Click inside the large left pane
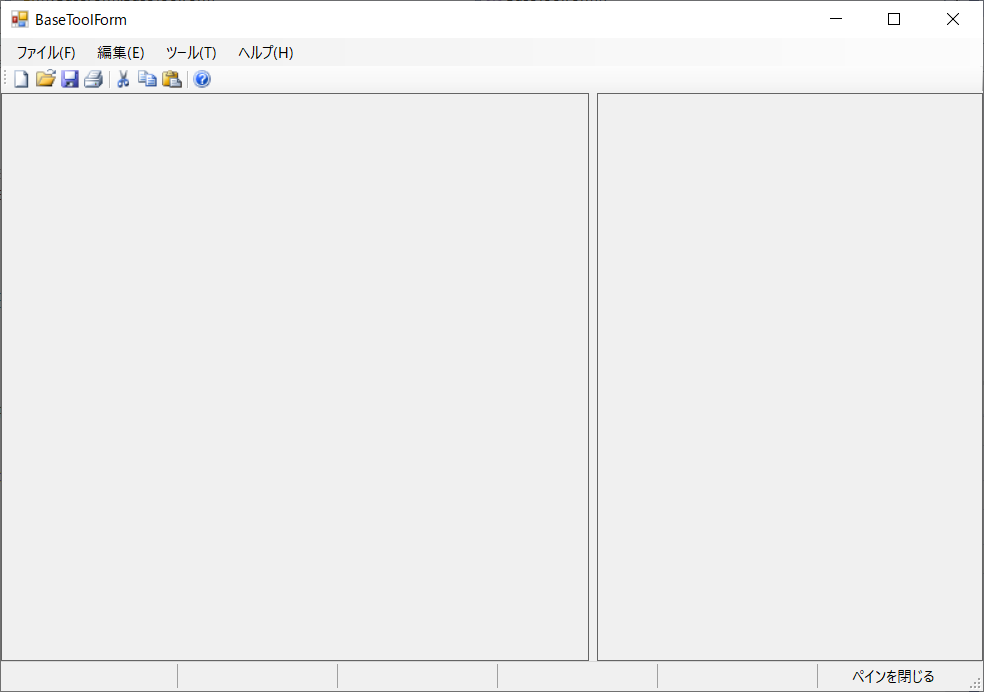The image size is (984, 692). coord(294,376)
